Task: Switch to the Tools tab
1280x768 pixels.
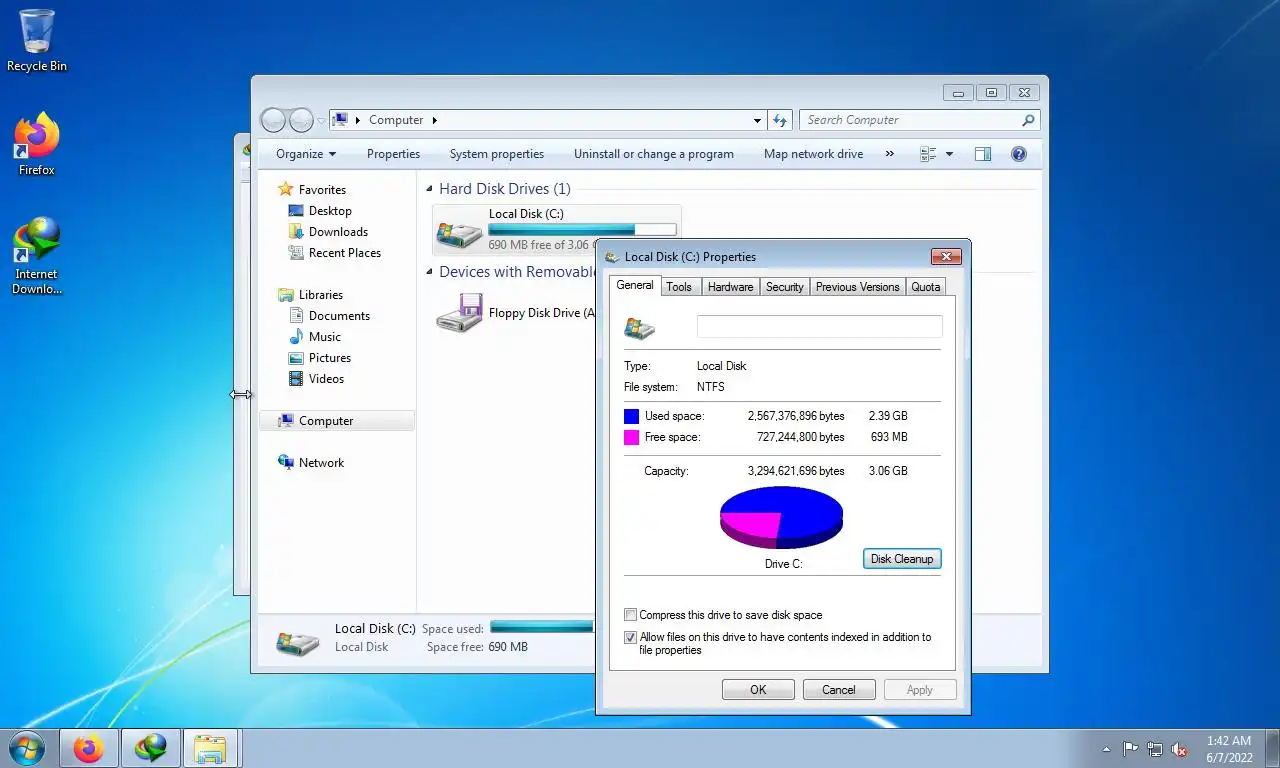Action: pyautogui.click(x=679, y=287)
